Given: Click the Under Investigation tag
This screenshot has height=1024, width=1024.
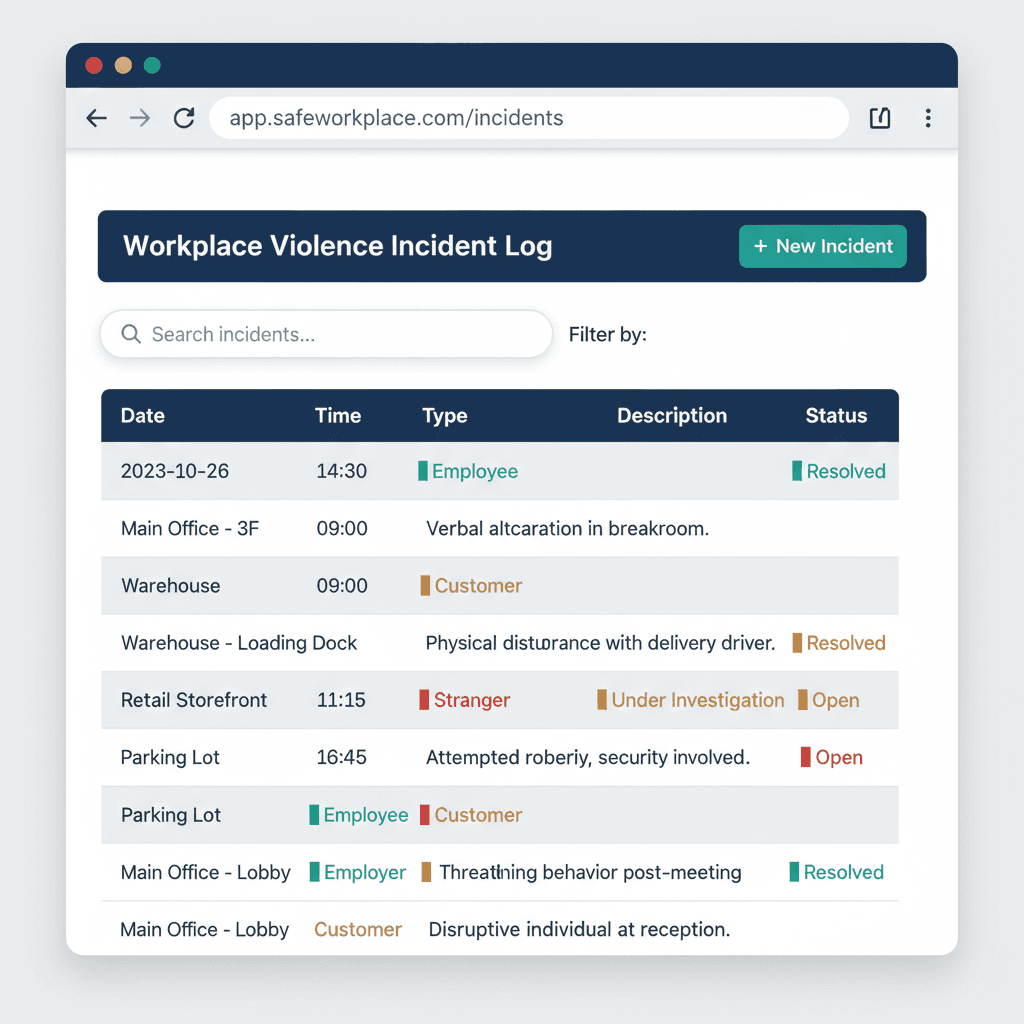Looking at the screenshot, I should pyautogui.click(x=697, y=700).
